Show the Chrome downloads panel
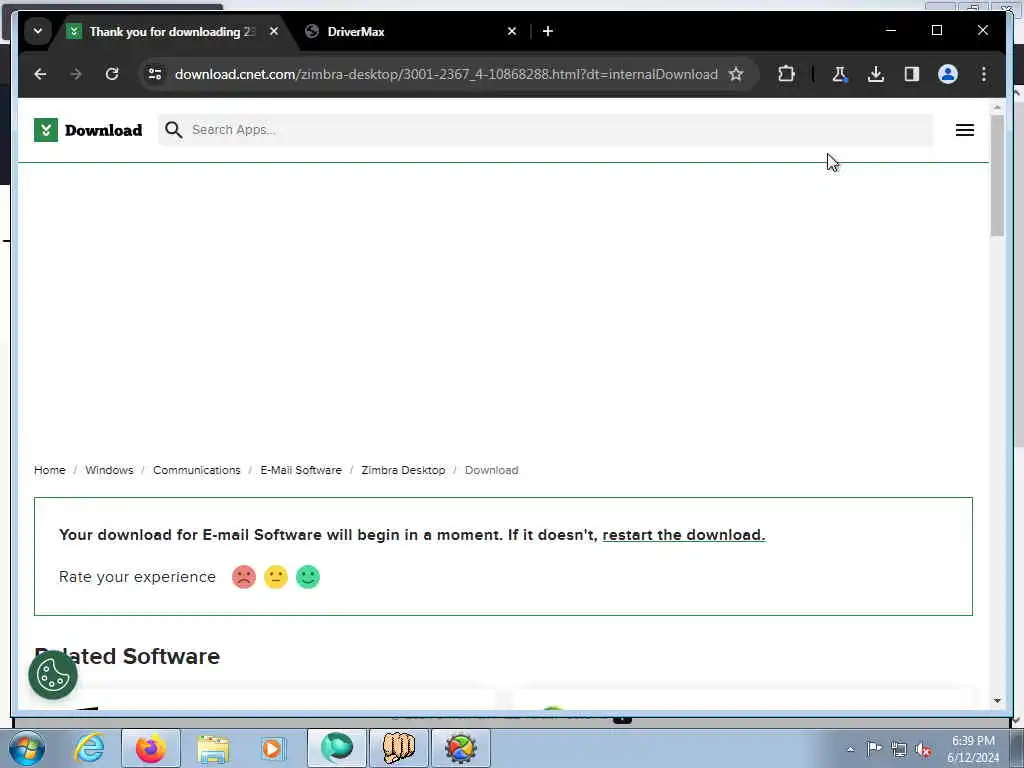Viewport: 1024px width, 768px height. click(876, 74)
